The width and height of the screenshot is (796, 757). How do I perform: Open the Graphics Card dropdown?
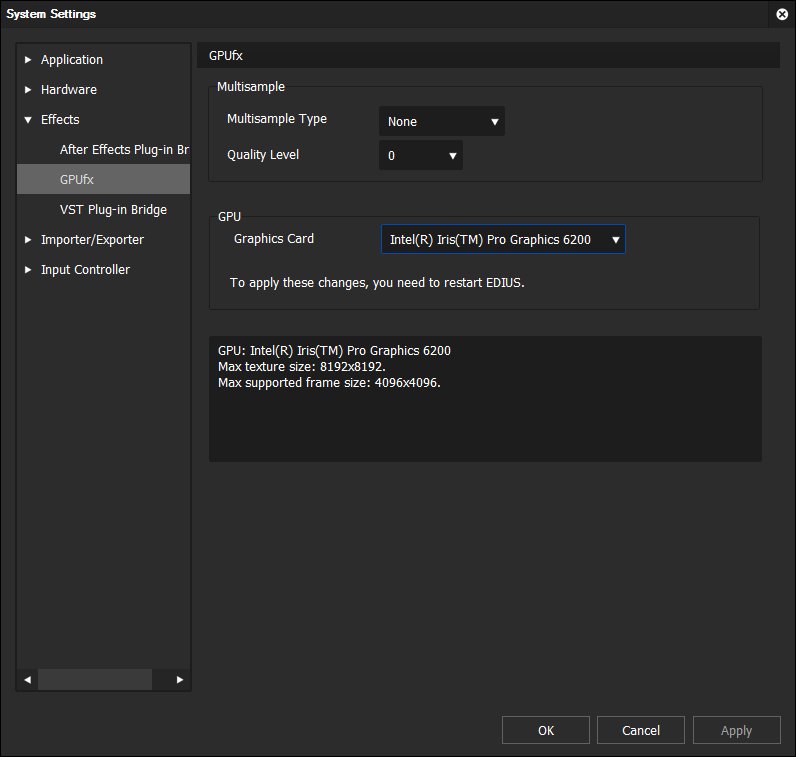click(503, 239)
